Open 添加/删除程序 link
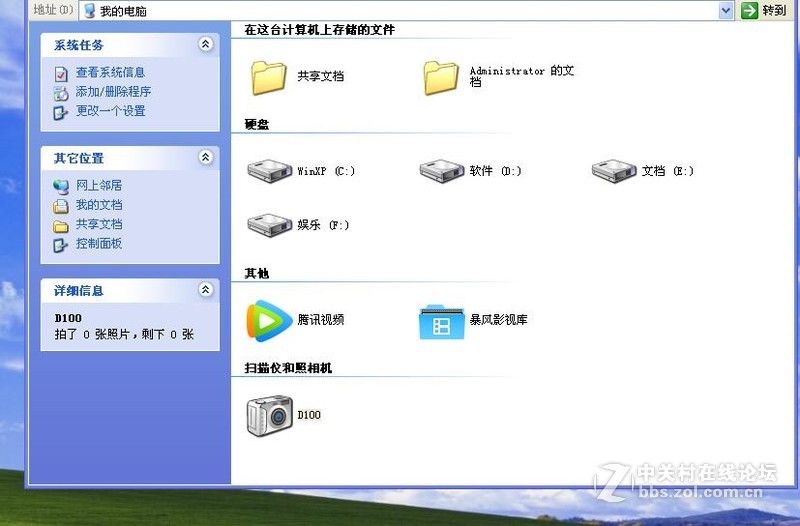The image size is (800, 526). coord(113,92)
